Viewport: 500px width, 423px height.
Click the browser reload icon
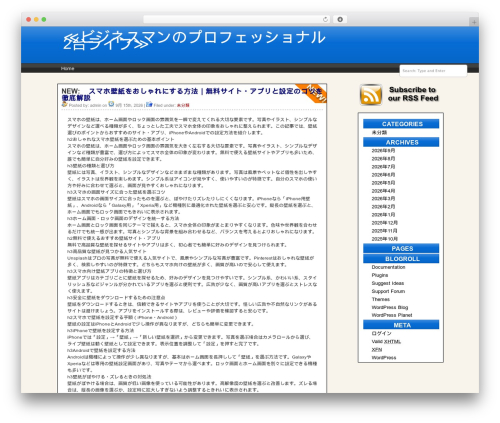pyautogui.click(x=325, y=19)
